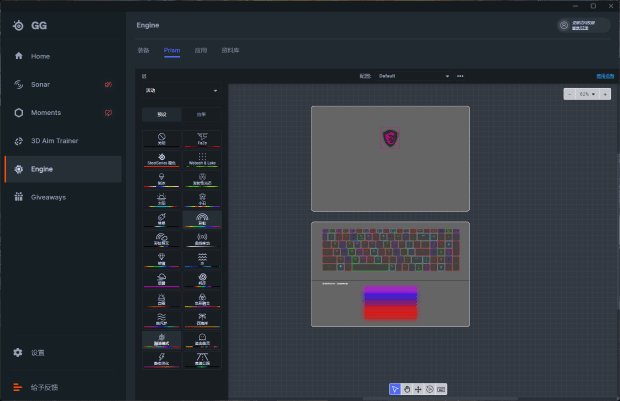Select the flower preset

point(202,199)
